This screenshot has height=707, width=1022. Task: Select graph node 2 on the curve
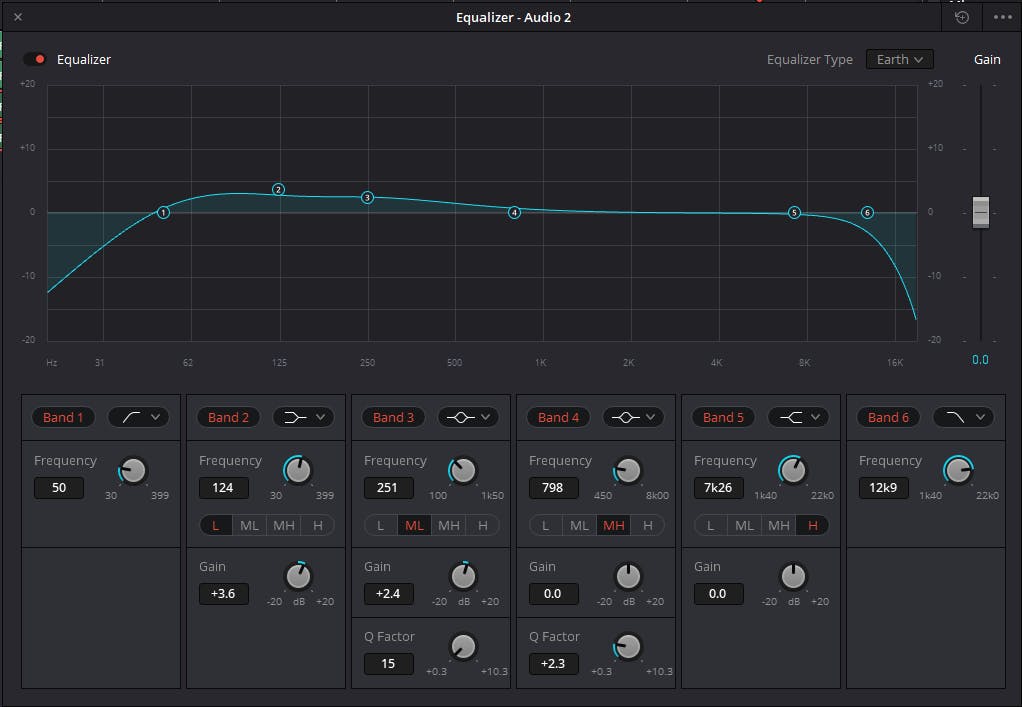click(278, 190)
